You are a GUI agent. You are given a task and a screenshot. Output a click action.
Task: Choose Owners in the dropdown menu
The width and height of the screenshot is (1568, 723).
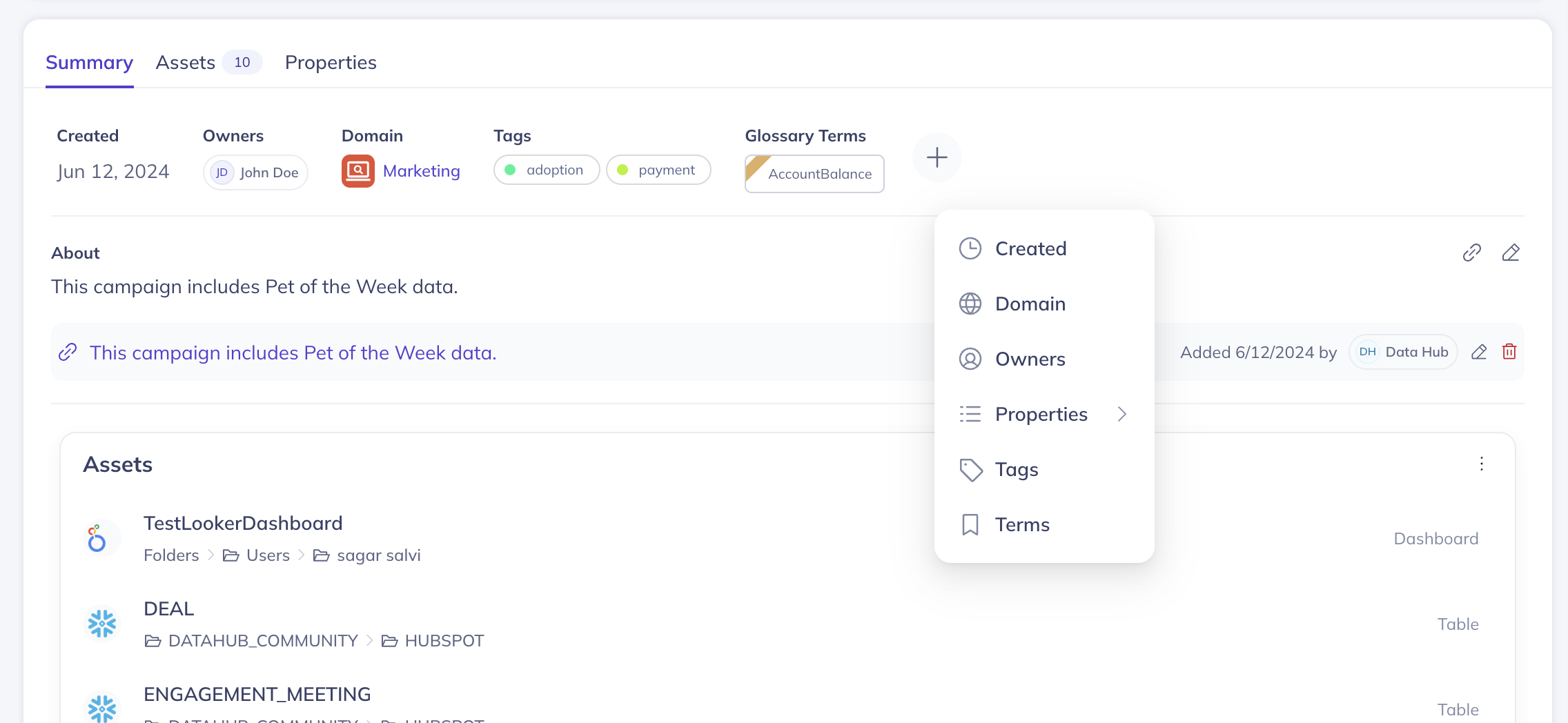(1044, 359)
